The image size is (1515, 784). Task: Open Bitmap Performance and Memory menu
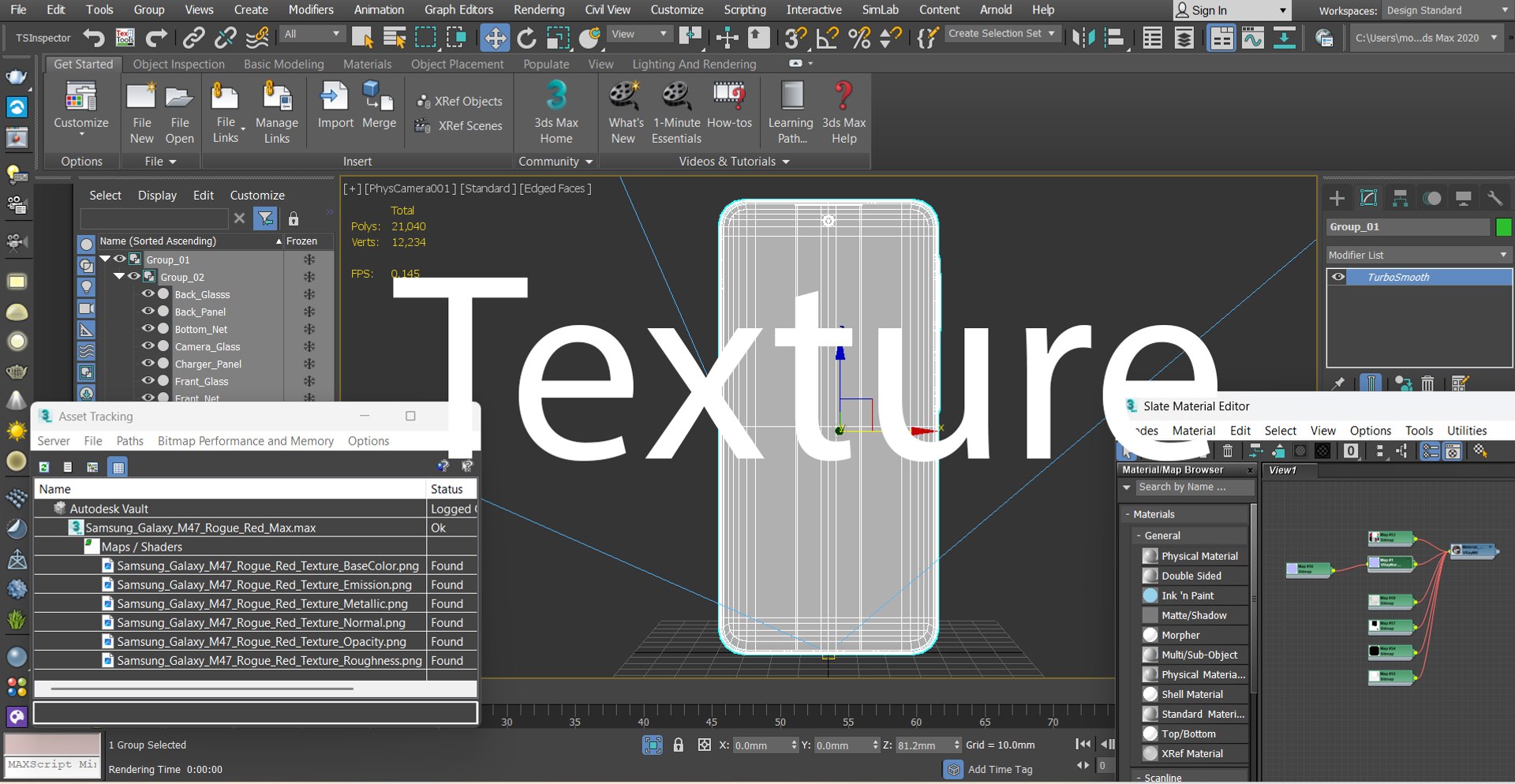245,441
